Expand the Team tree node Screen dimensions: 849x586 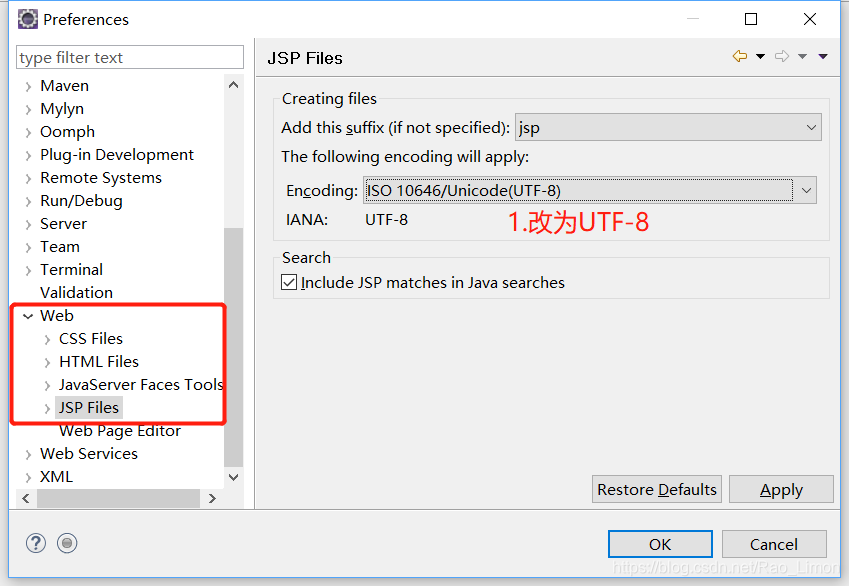28,248
